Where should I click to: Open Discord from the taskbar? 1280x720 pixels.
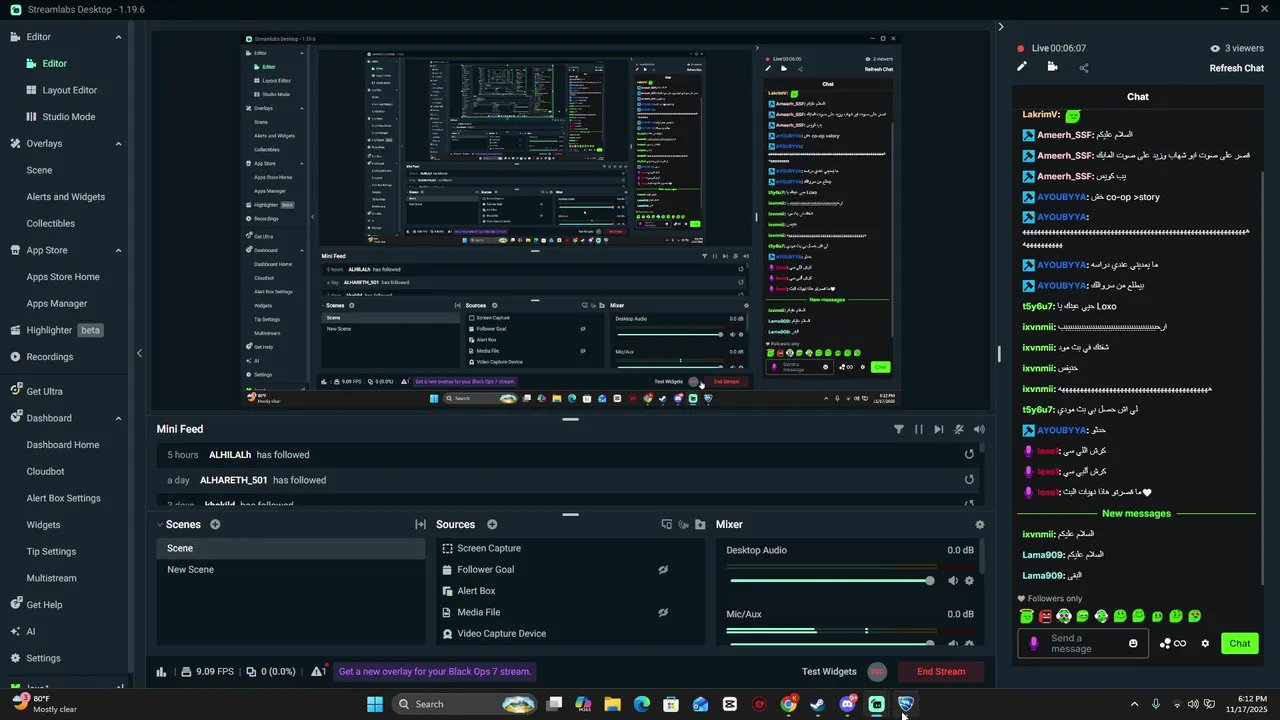click(x=848, y=704)
